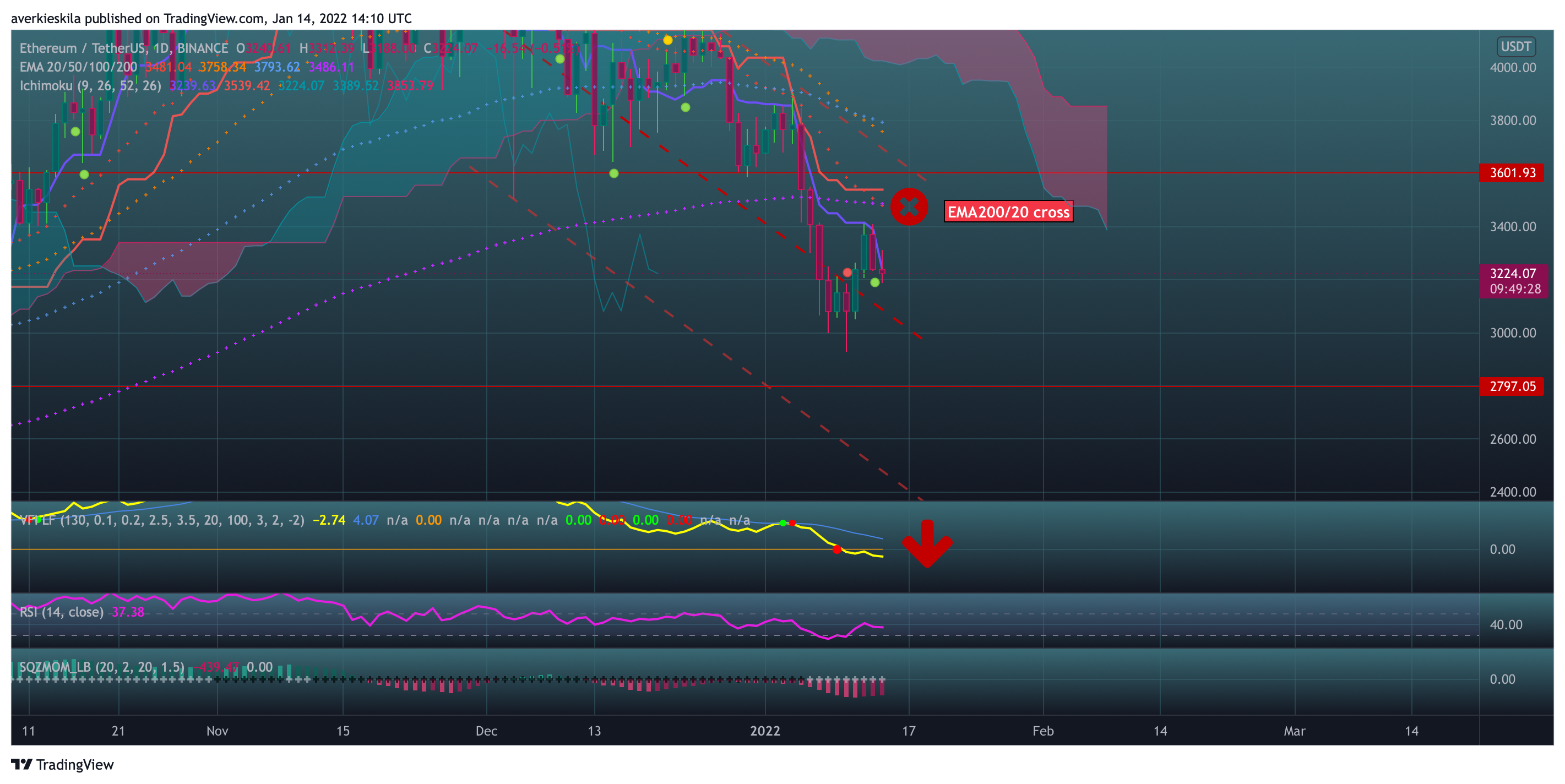The width and height of the screenshot is (1565, 784).
Task: Click Ichimoku value 3539.42
Action: 247,86
